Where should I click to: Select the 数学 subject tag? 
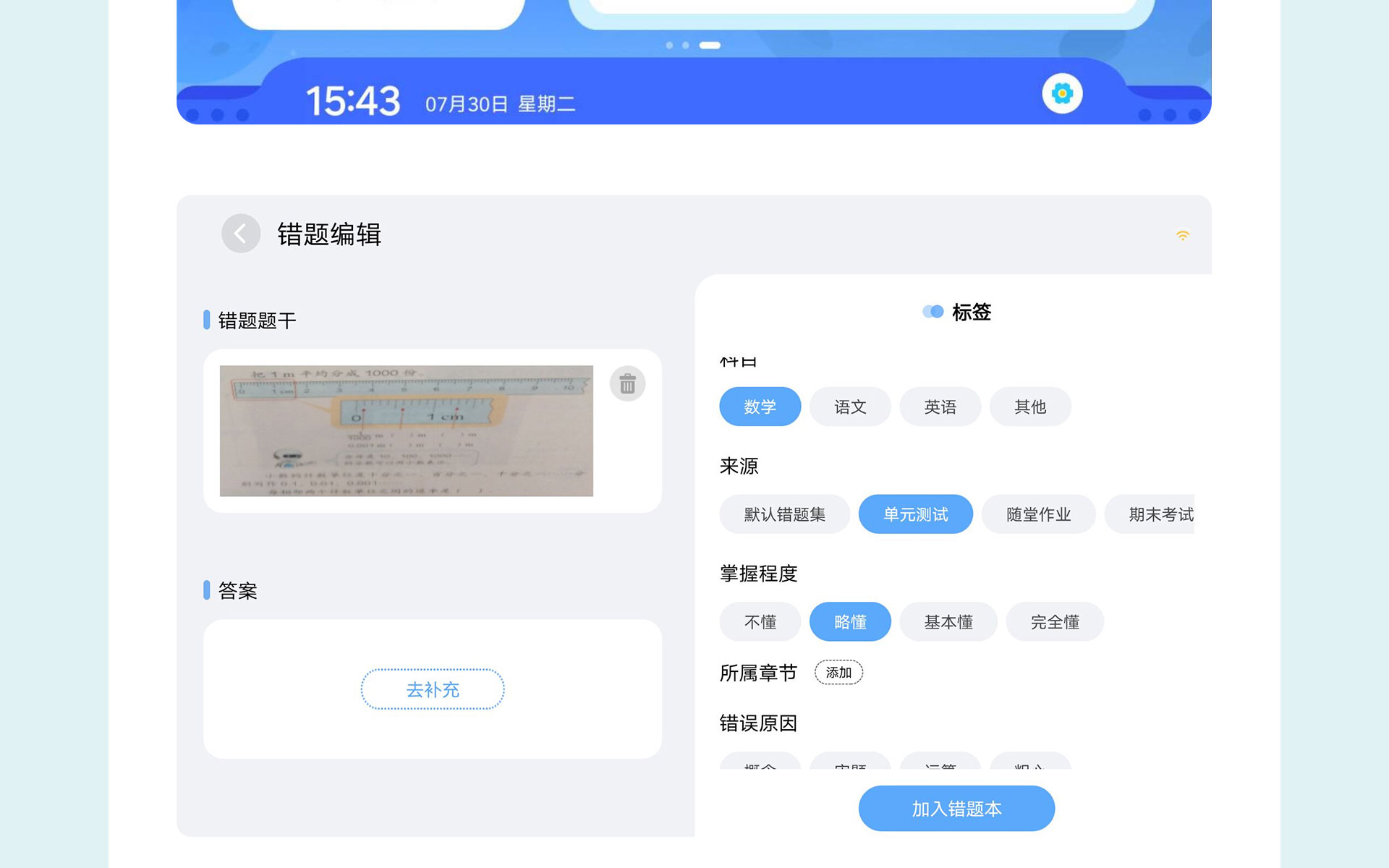[760, 407]
